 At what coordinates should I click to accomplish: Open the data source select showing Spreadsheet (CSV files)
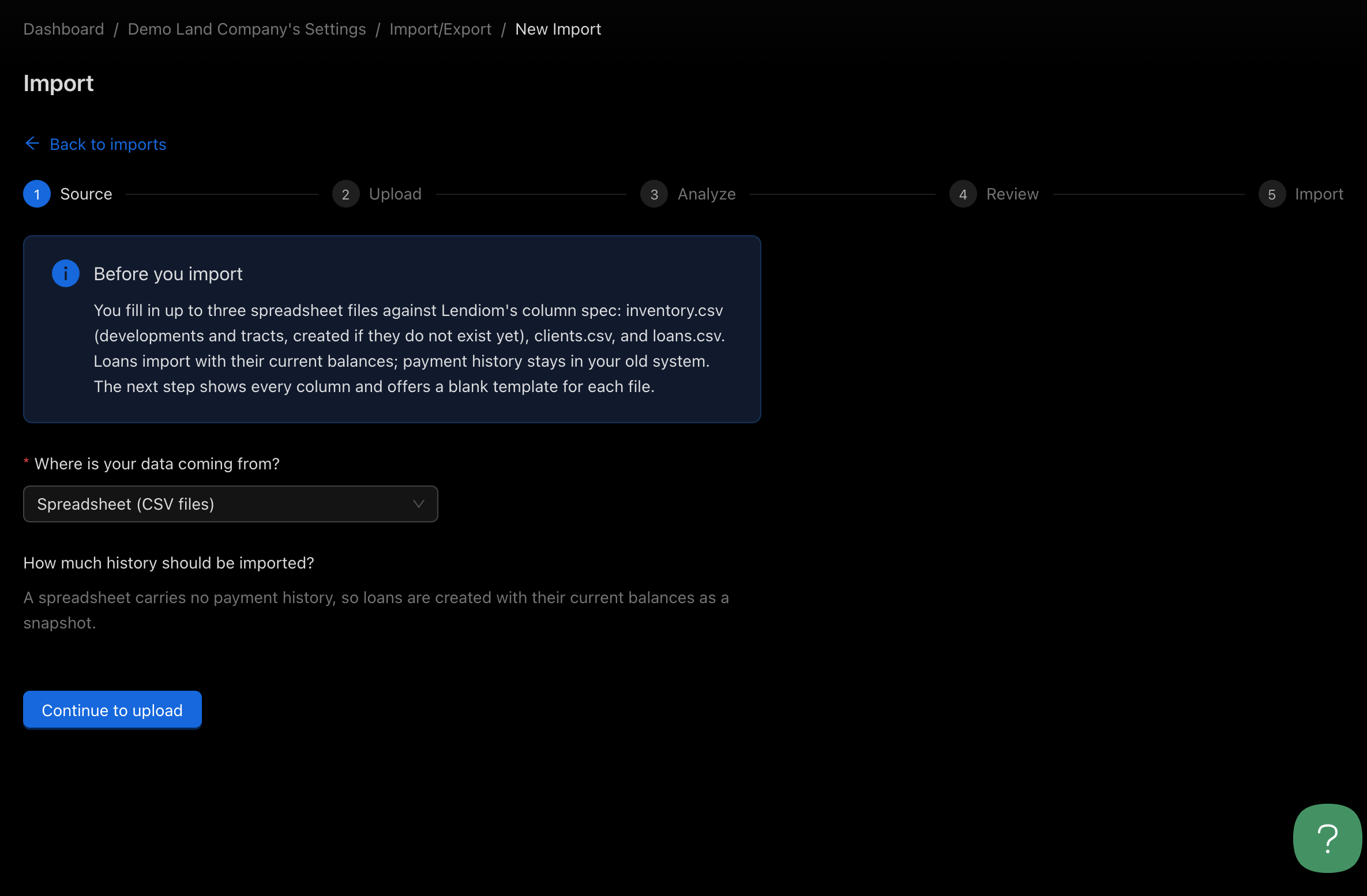[231, 504]
